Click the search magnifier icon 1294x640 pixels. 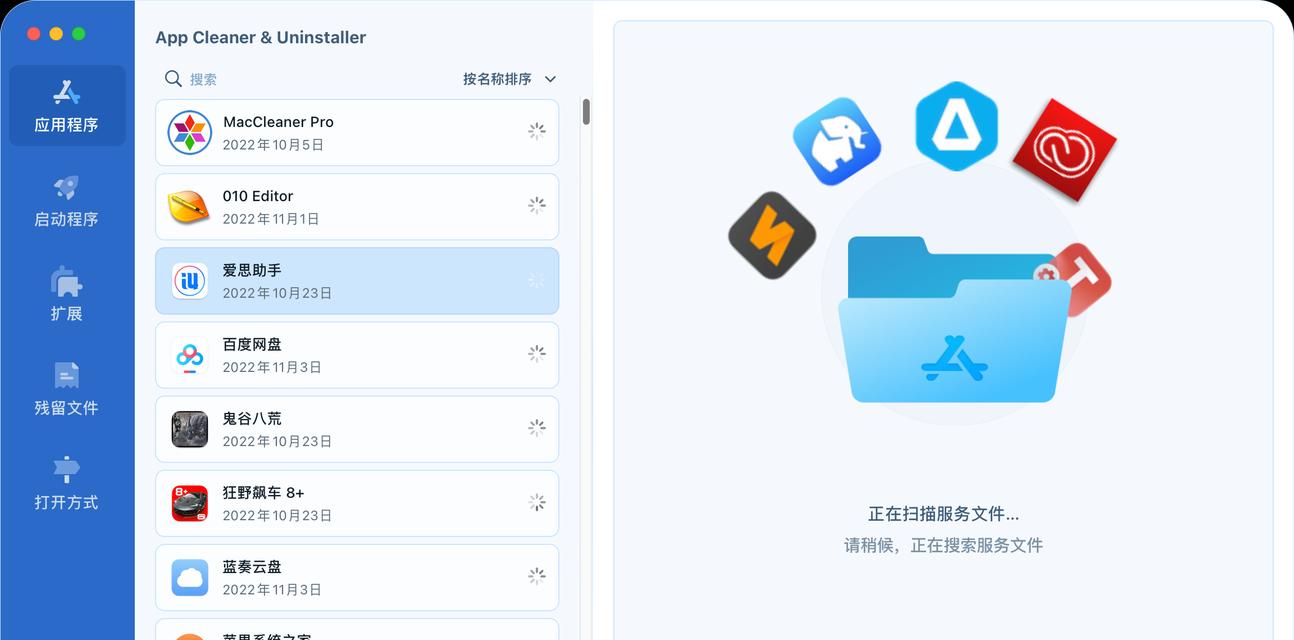(x=173, y=78)
